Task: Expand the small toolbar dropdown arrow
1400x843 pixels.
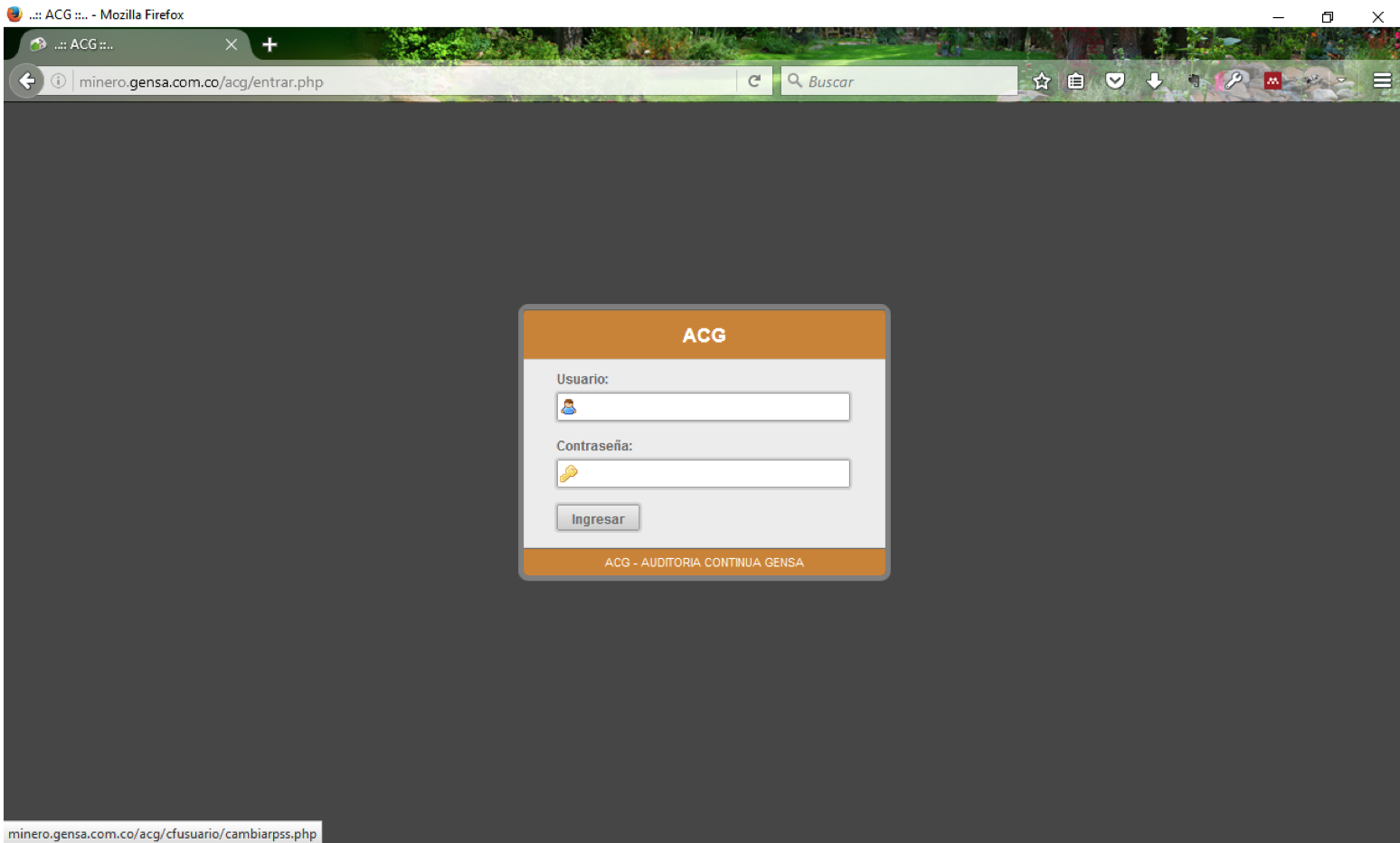Action: [x=1341, y=81]
